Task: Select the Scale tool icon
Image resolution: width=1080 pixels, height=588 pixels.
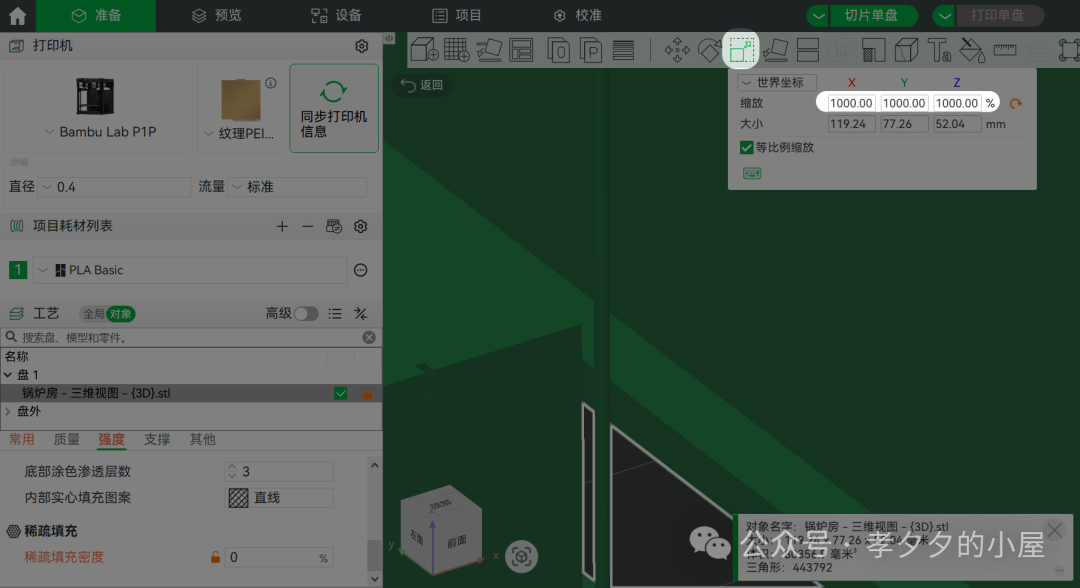Action: [x=741, y=49]
